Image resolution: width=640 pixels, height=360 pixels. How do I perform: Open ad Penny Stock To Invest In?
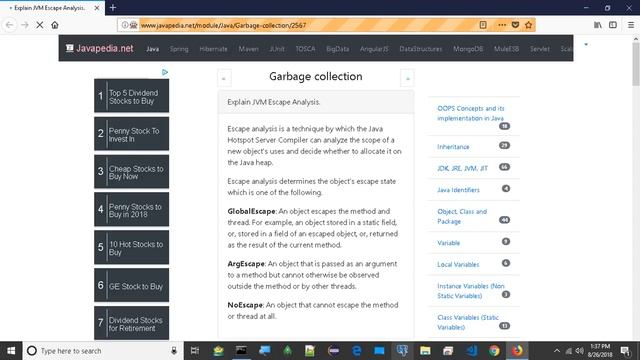[131, 134]
